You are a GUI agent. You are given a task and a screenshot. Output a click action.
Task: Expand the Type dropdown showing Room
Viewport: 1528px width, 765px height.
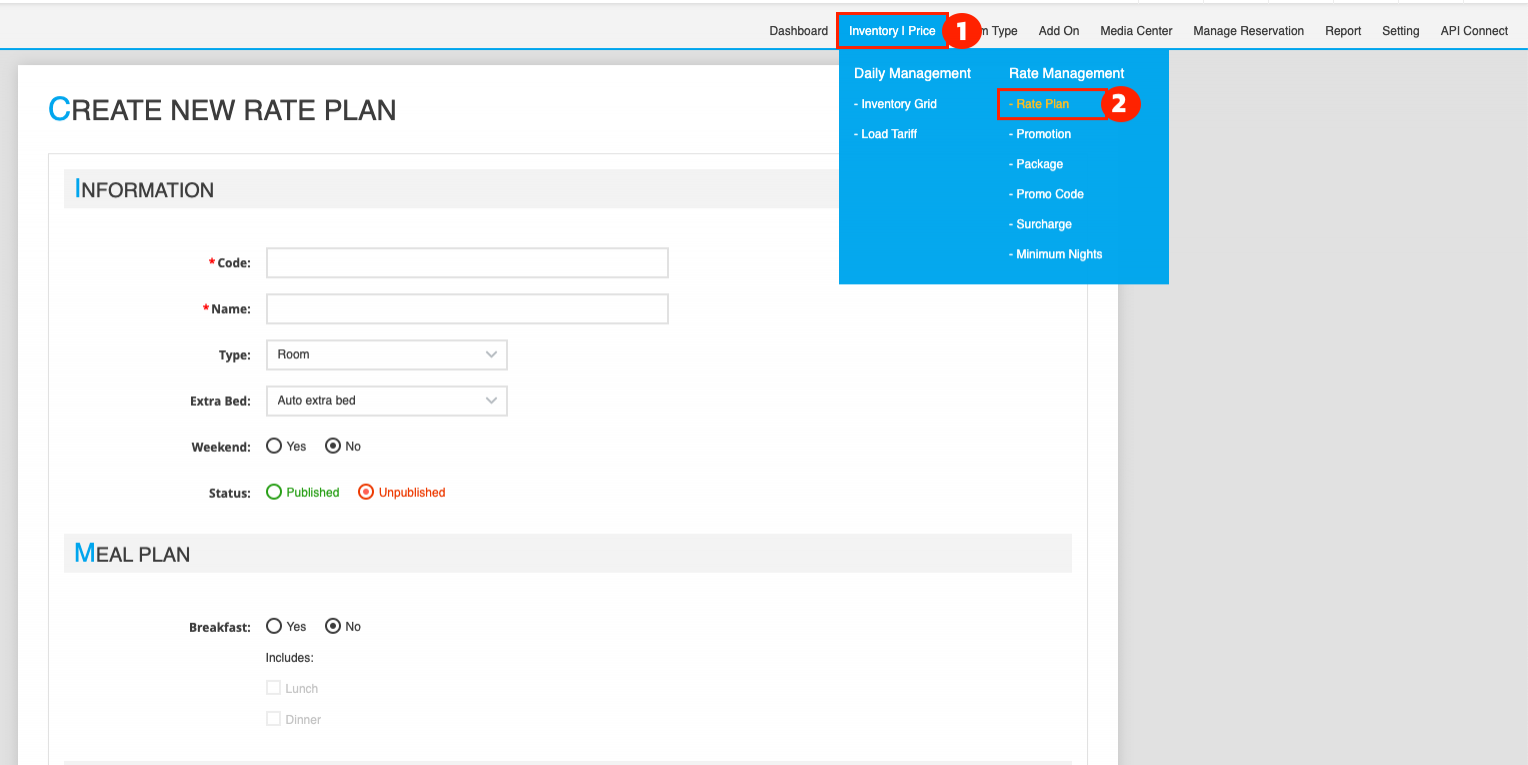click(386, 355)
